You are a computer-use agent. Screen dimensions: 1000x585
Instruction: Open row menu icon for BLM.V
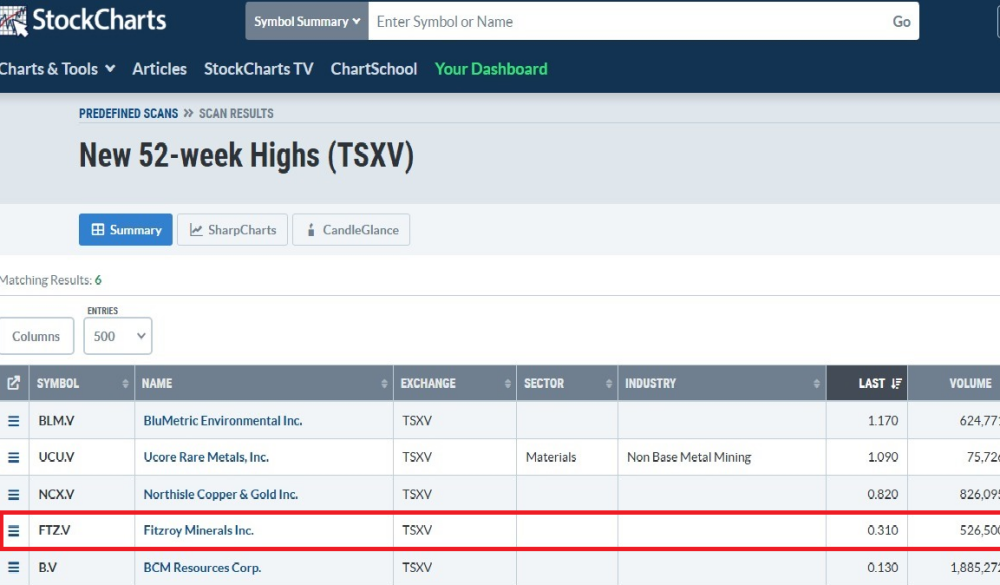click(14, 421)
